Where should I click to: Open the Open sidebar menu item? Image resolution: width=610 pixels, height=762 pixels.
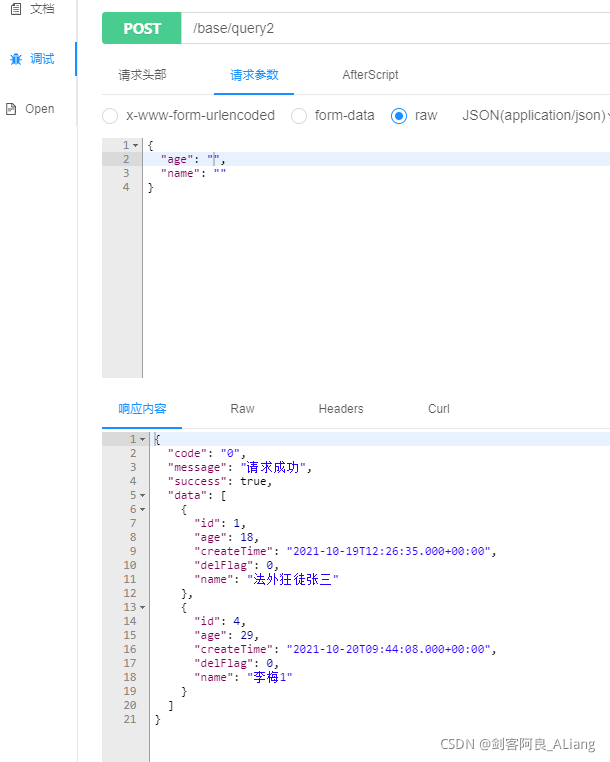[30, 109]
